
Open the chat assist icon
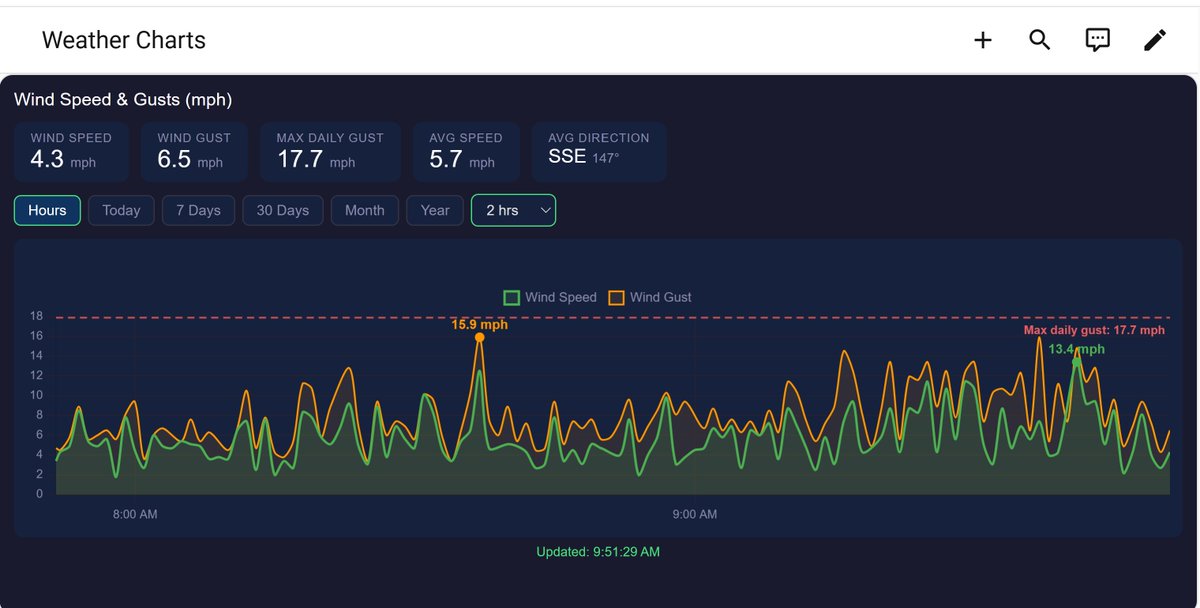[x=1098, y=40]
